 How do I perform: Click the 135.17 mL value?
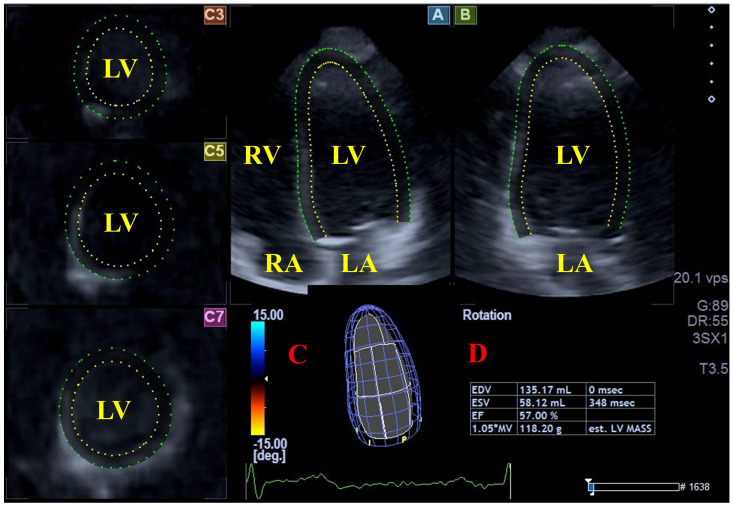(545, 390)
